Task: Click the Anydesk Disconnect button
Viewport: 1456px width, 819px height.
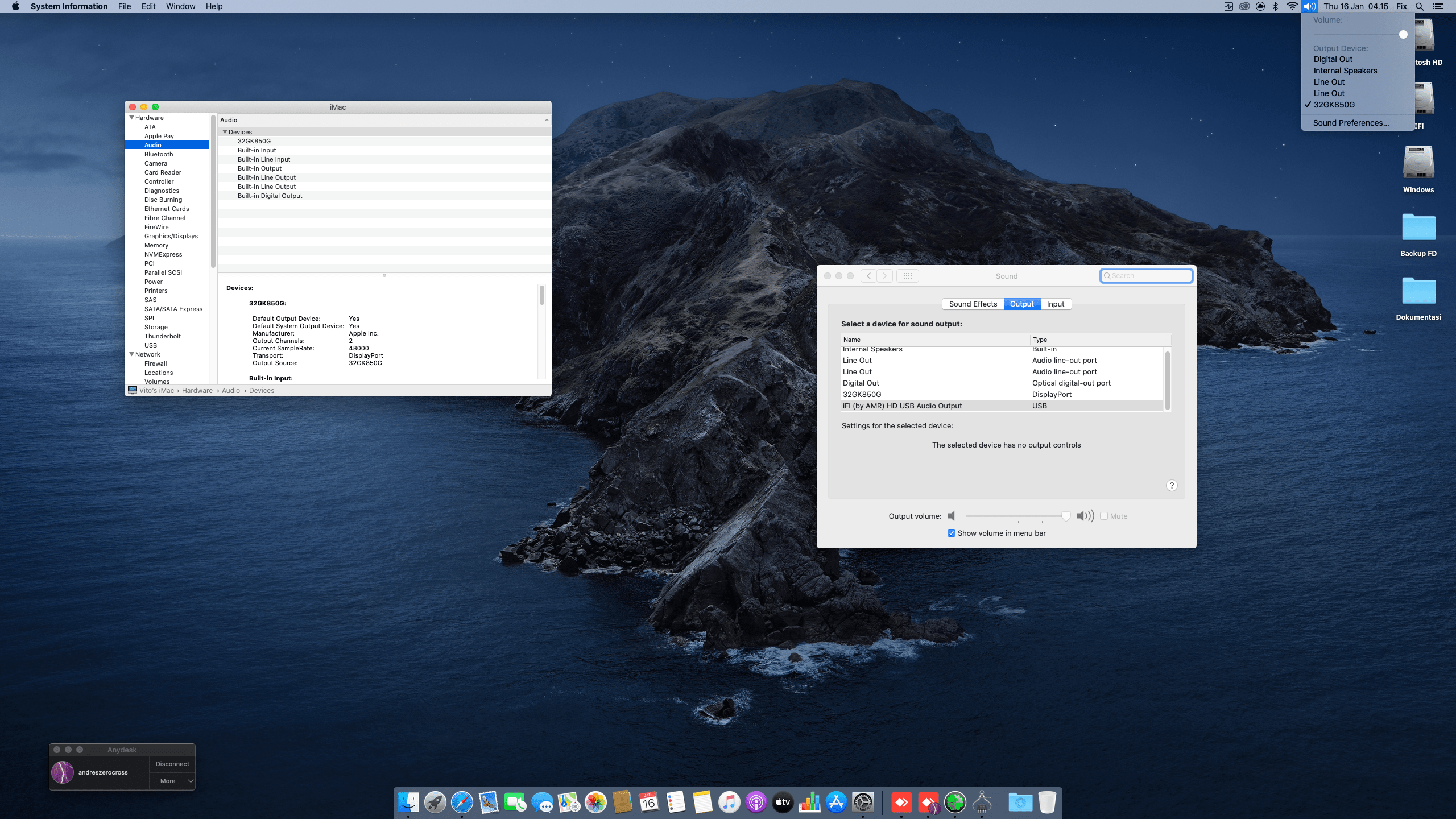Action: (172, 764)
